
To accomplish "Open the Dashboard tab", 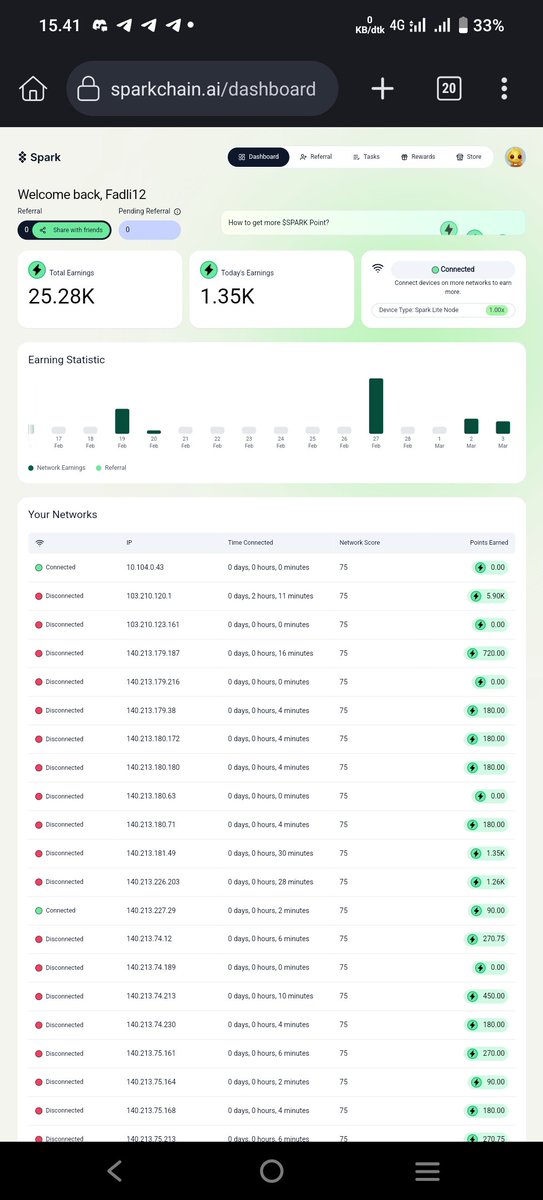I will tap(259, 157).
